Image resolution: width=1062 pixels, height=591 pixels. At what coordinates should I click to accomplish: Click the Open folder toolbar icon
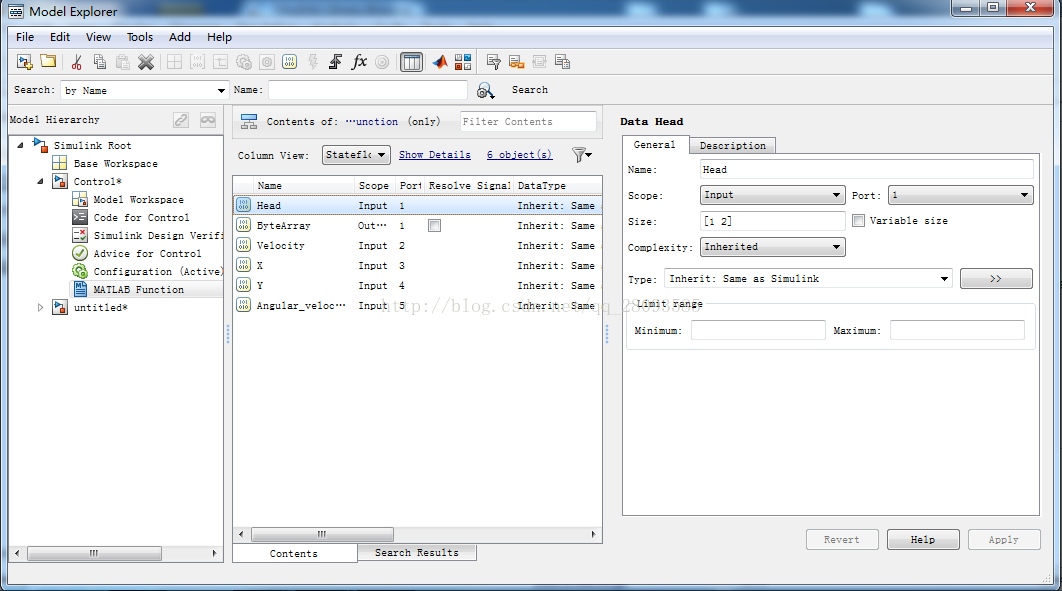[48, 62]
